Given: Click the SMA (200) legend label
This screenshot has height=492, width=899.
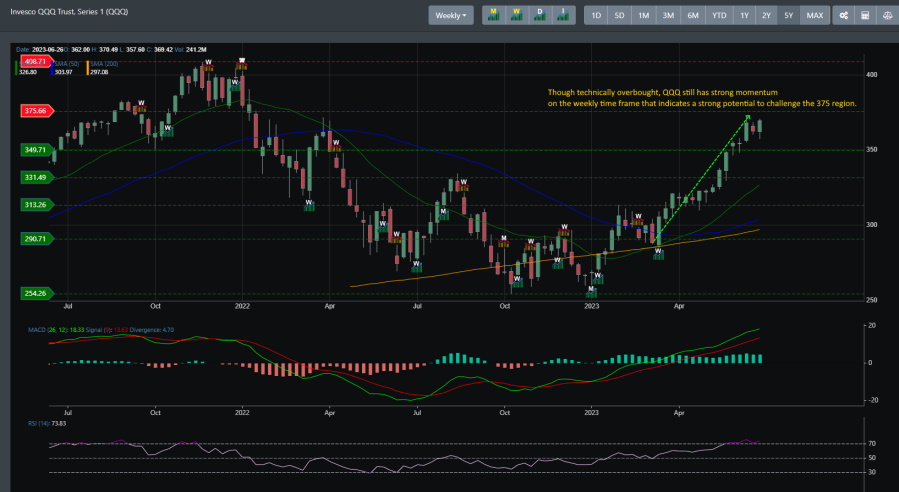Looking at the screenshot, I should pyautogui.click(x=104, y=64).
